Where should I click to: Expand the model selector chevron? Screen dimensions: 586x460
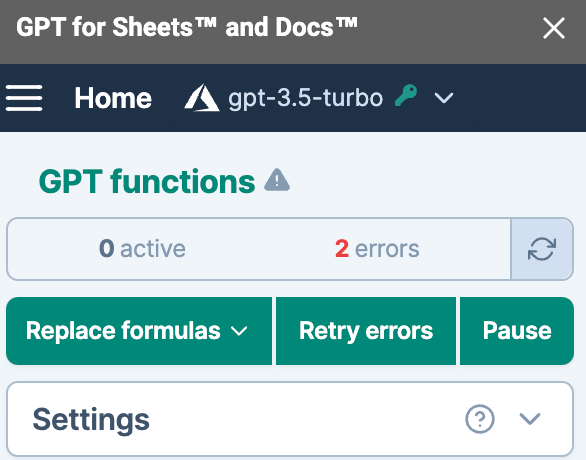(x=444, y=98)
